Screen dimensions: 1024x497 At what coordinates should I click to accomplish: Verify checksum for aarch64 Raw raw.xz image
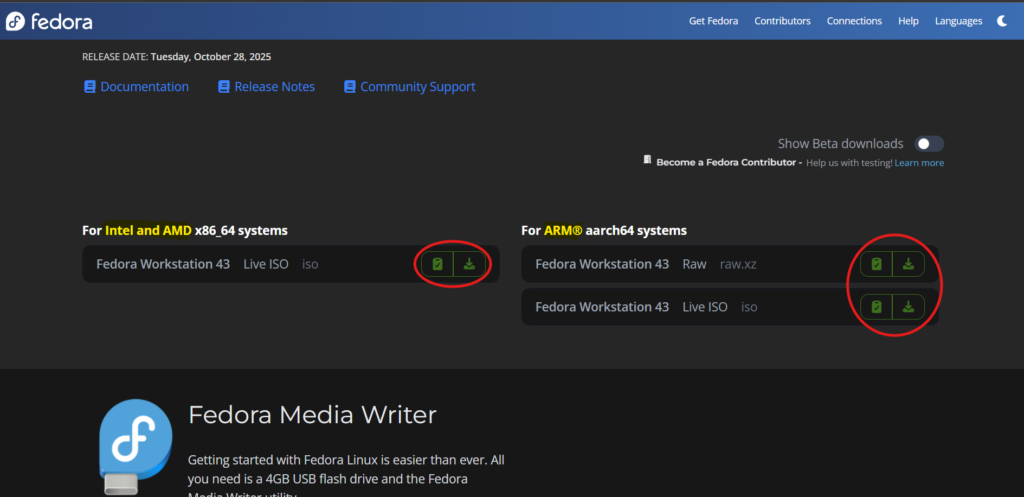click(x=876, y=264)
